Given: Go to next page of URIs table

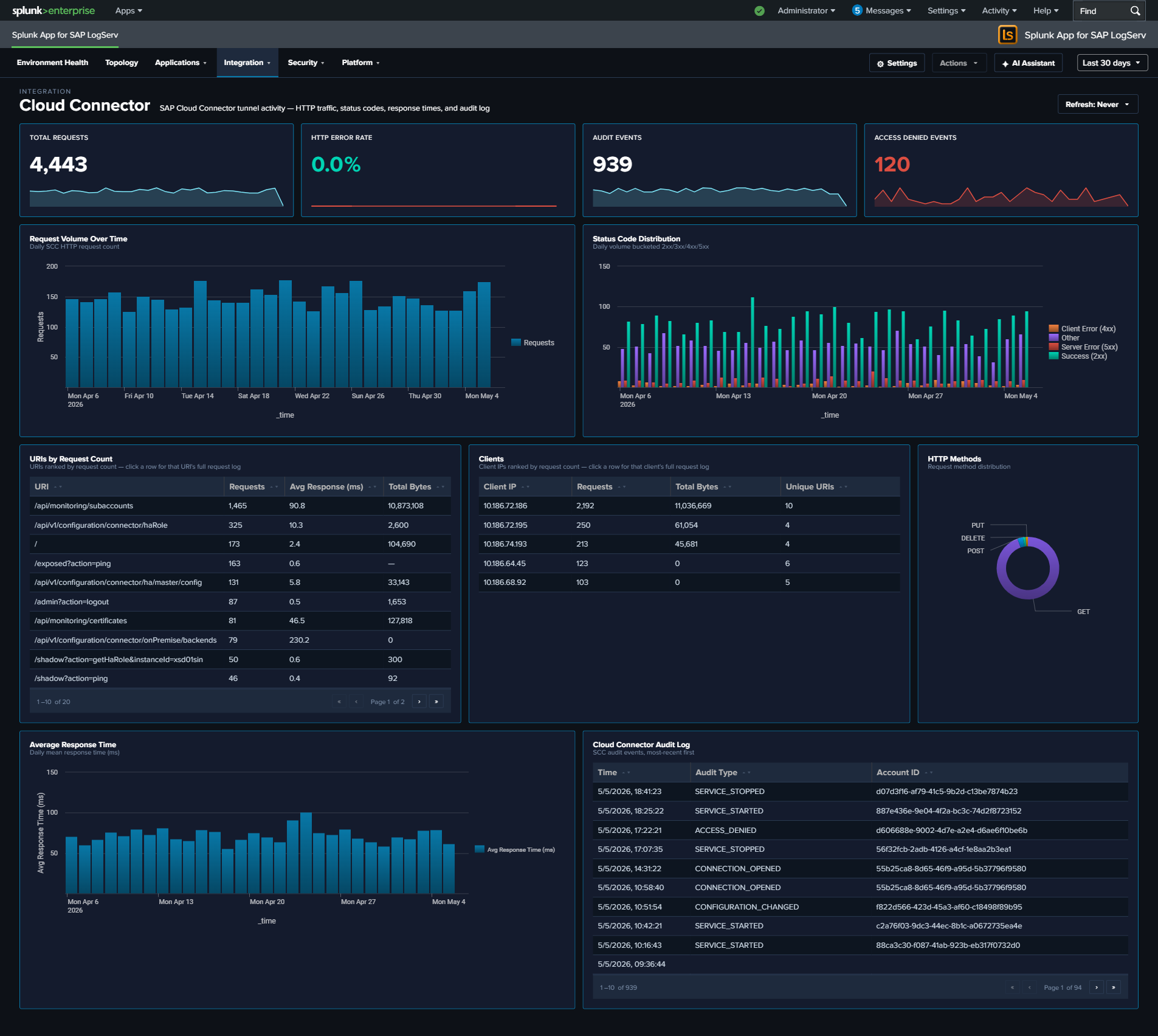Looking at the screenshot, I should coord(419,702).
